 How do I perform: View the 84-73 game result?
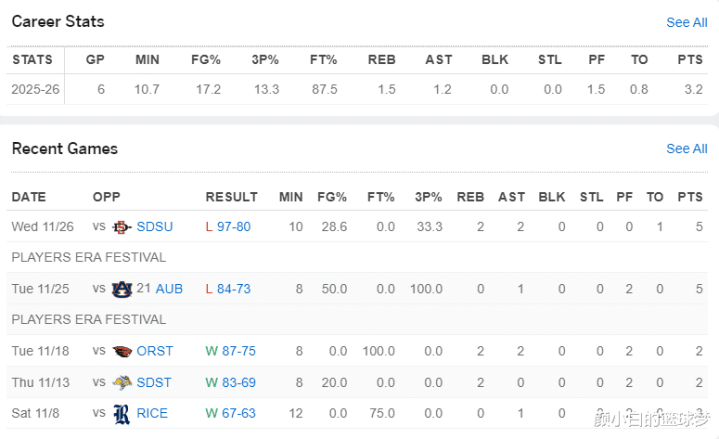click(234, 289)
